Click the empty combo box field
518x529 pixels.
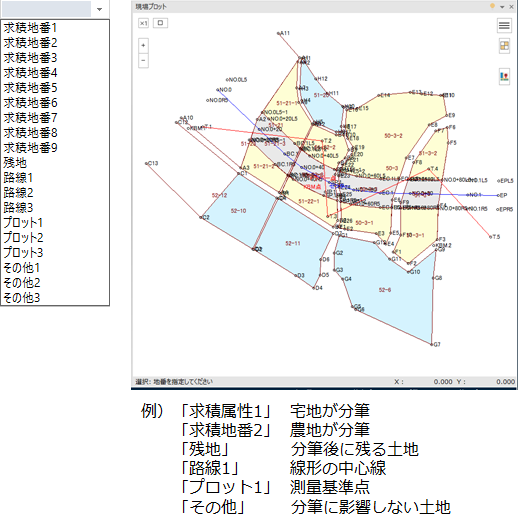[x=47, y=9]
